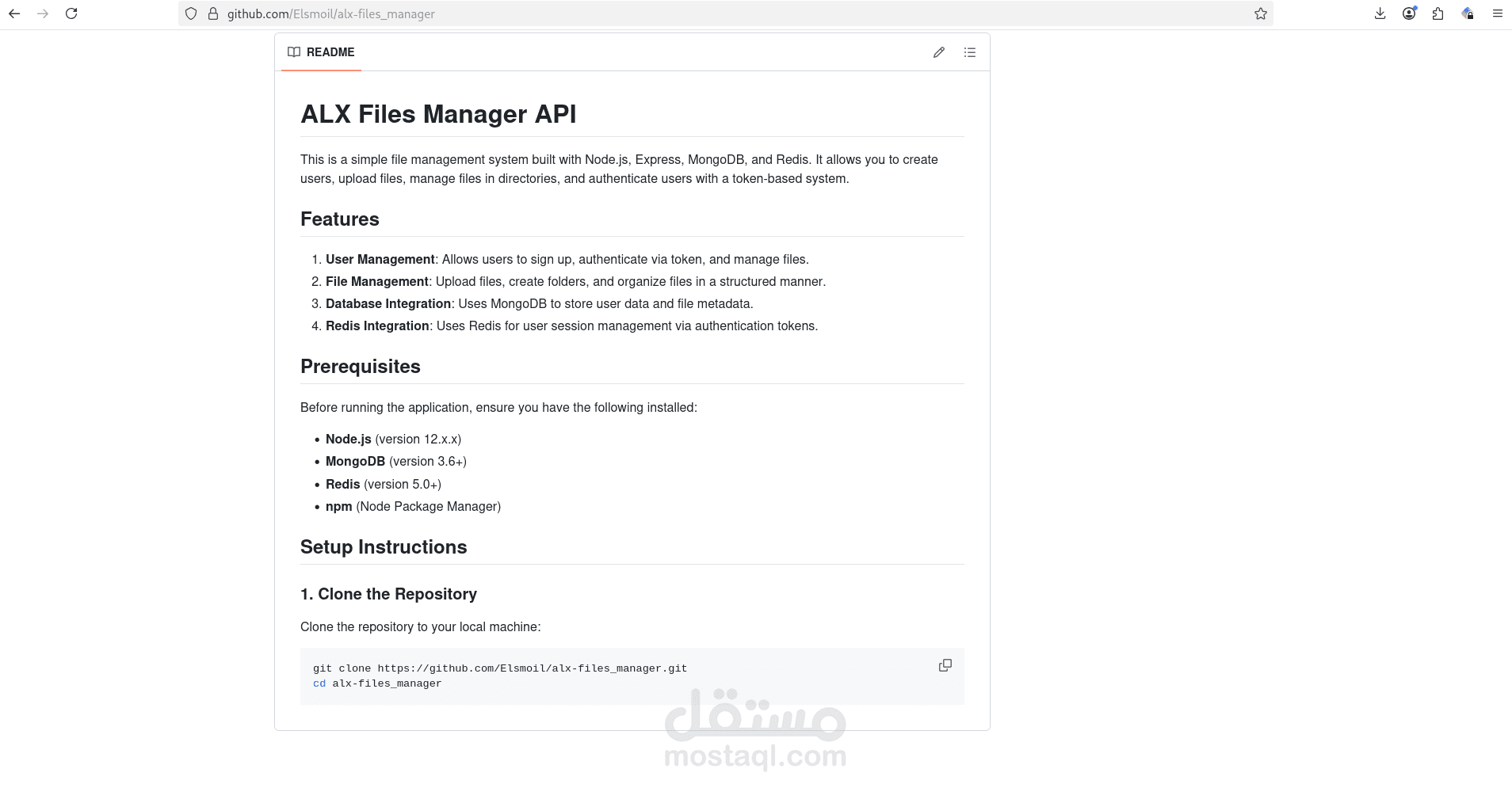1512x788 pixels.
Task: Open the README outline headings icon
Action: coord(969,51)
